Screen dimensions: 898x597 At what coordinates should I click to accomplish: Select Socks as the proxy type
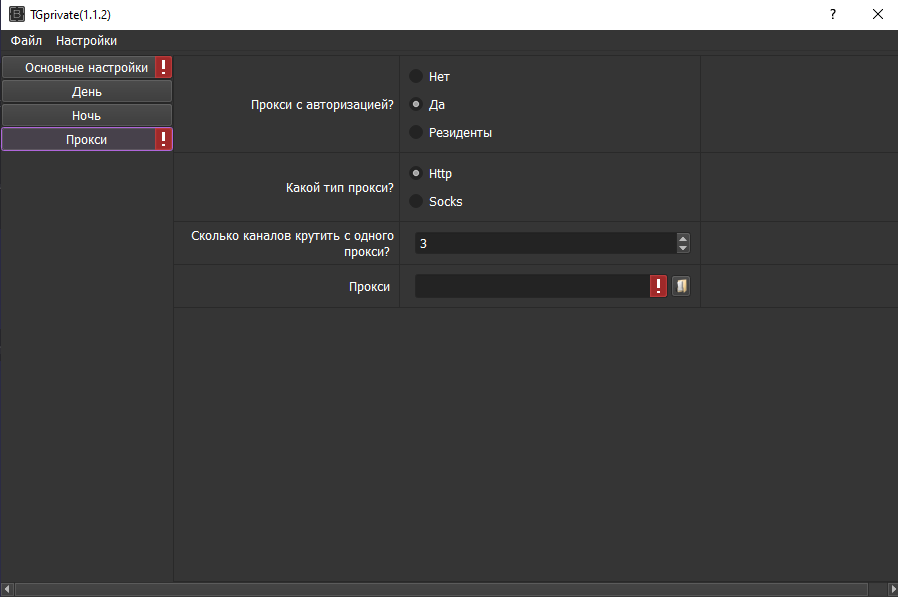pyautogui.click(x=416, y=202)
